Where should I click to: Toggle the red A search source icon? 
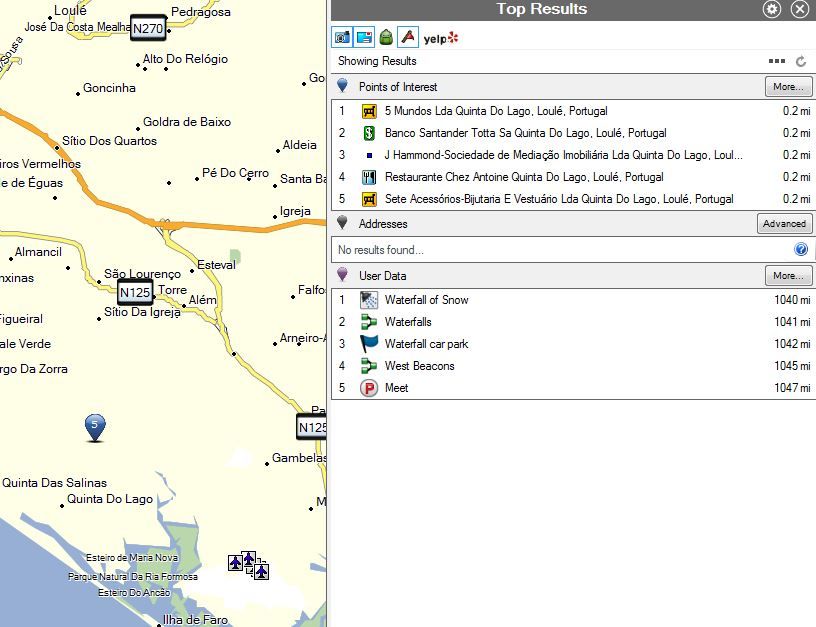[407, 37]
